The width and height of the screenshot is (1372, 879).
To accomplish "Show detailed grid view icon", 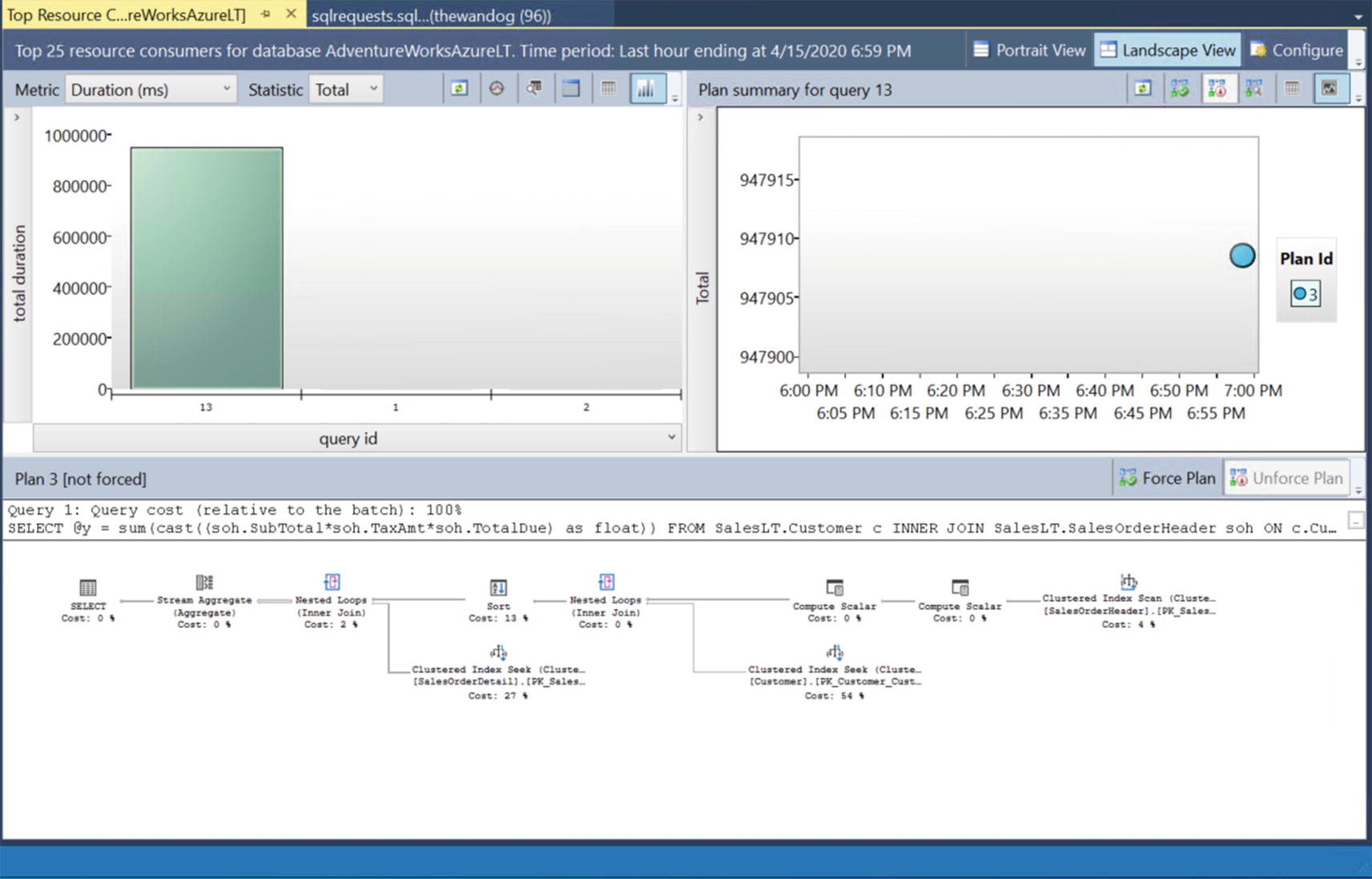I will 571,89.
